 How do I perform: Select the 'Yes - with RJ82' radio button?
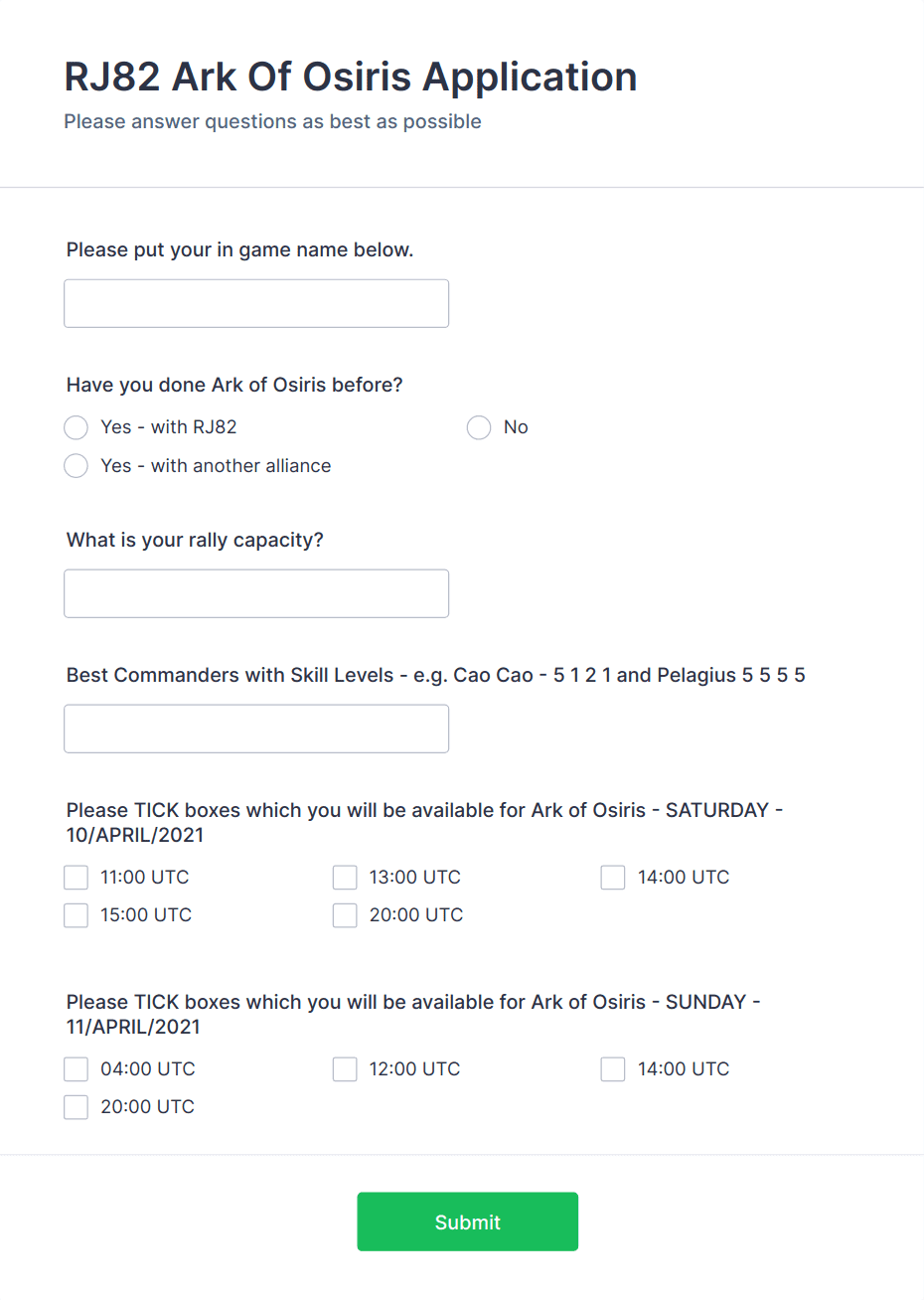(76, 427)
